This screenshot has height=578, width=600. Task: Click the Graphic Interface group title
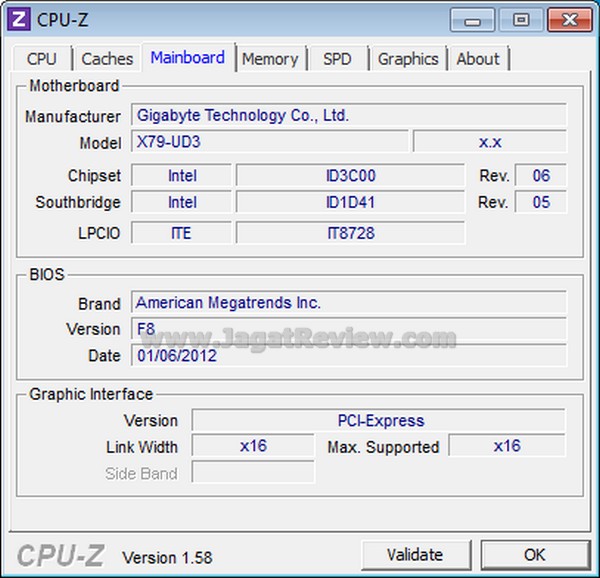[x=91, y=394]
